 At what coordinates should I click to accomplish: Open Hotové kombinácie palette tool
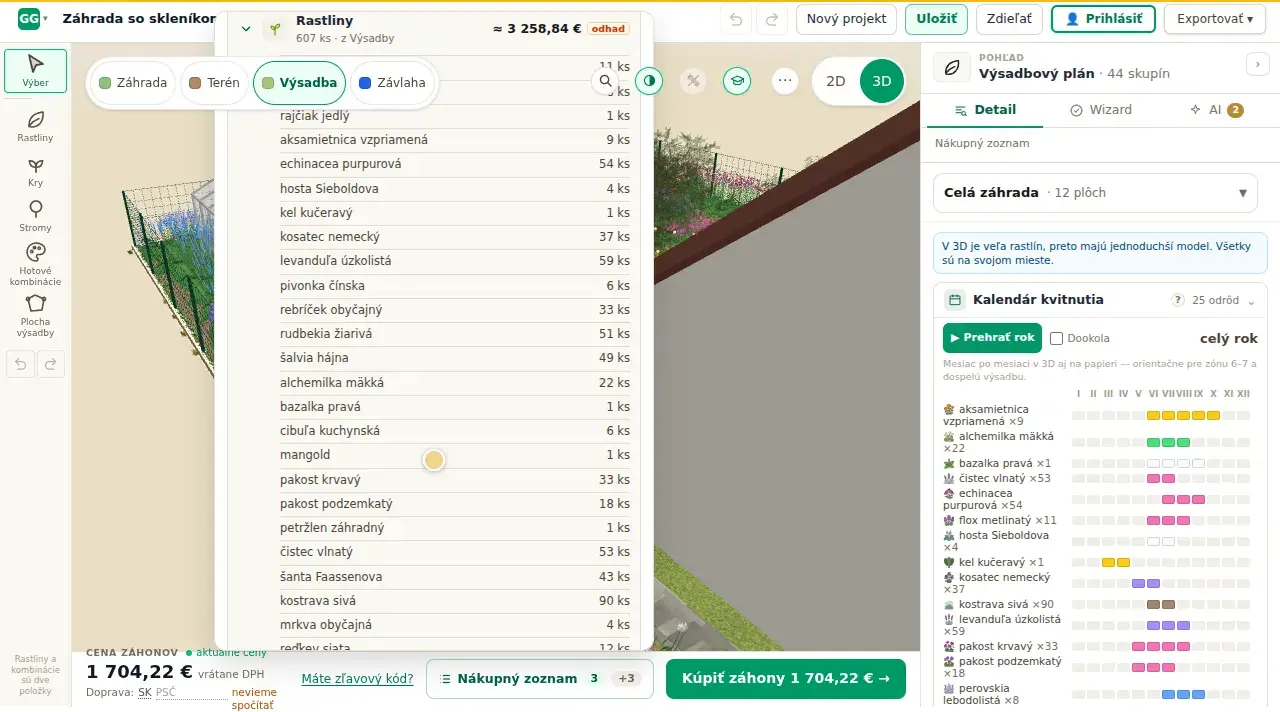pyautogui.click(x=36, y=264)
